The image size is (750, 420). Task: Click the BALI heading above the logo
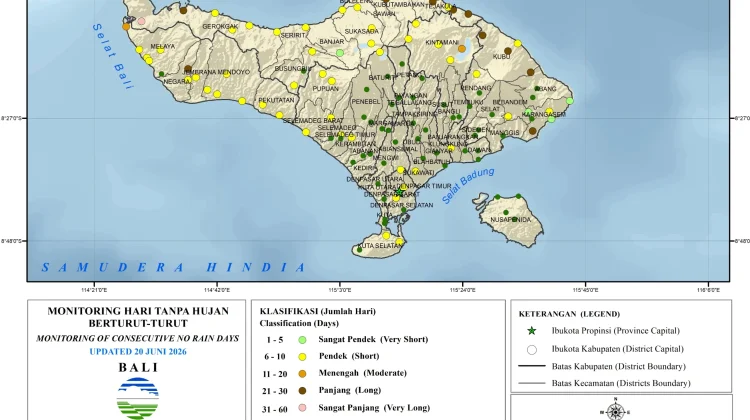pyautogui.click(x=138, y=368)
